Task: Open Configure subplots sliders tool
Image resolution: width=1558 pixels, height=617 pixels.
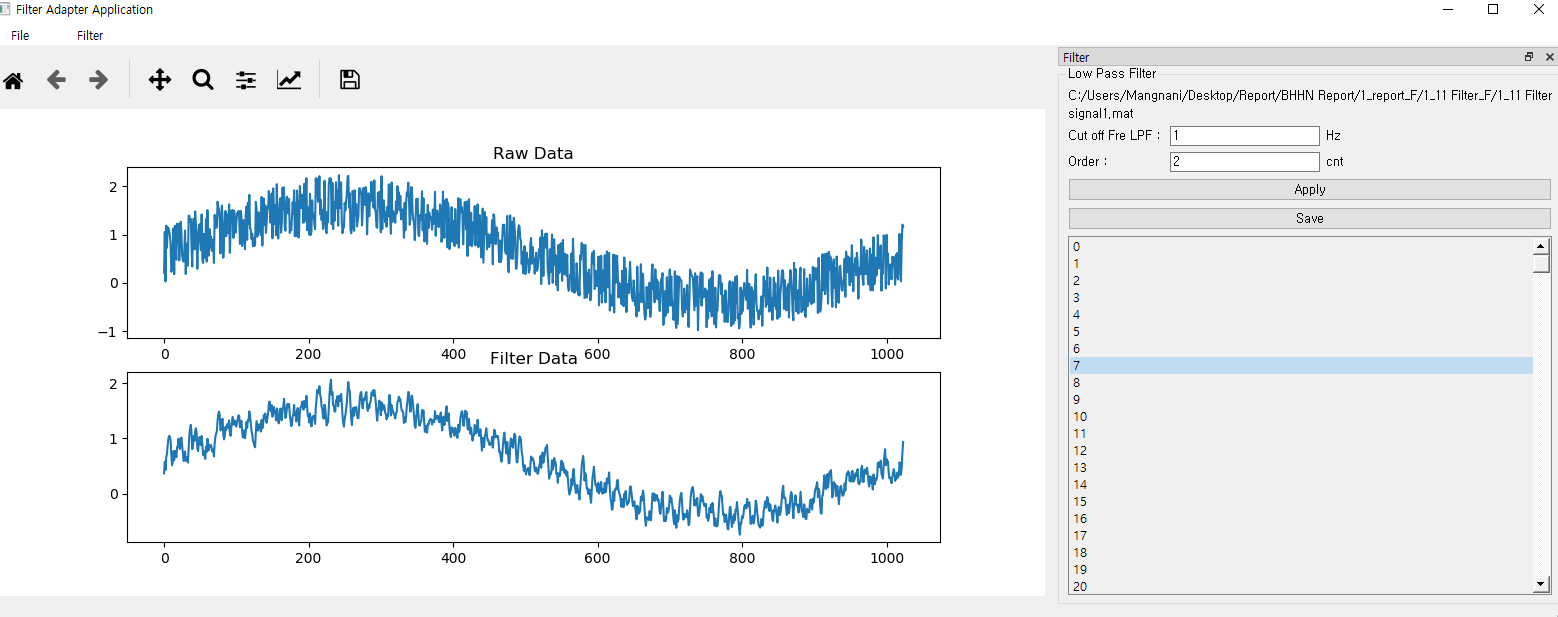Action: point(246,80)
